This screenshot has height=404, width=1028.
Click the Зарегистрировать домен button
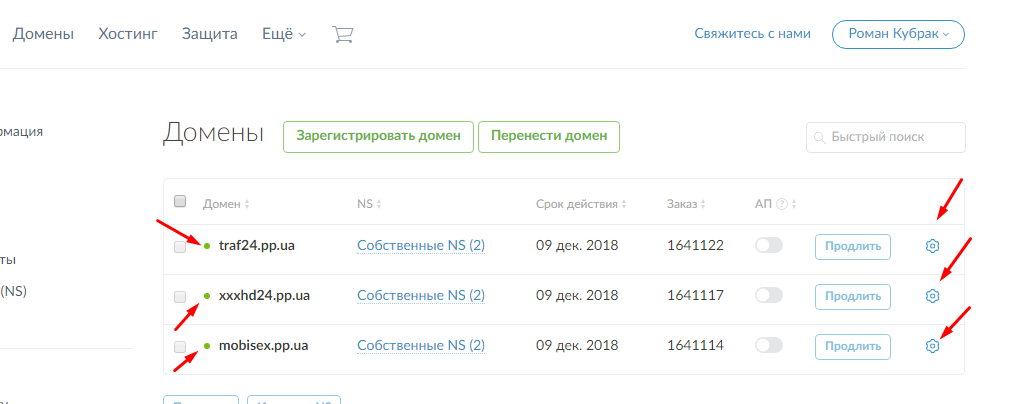[378, 137]
